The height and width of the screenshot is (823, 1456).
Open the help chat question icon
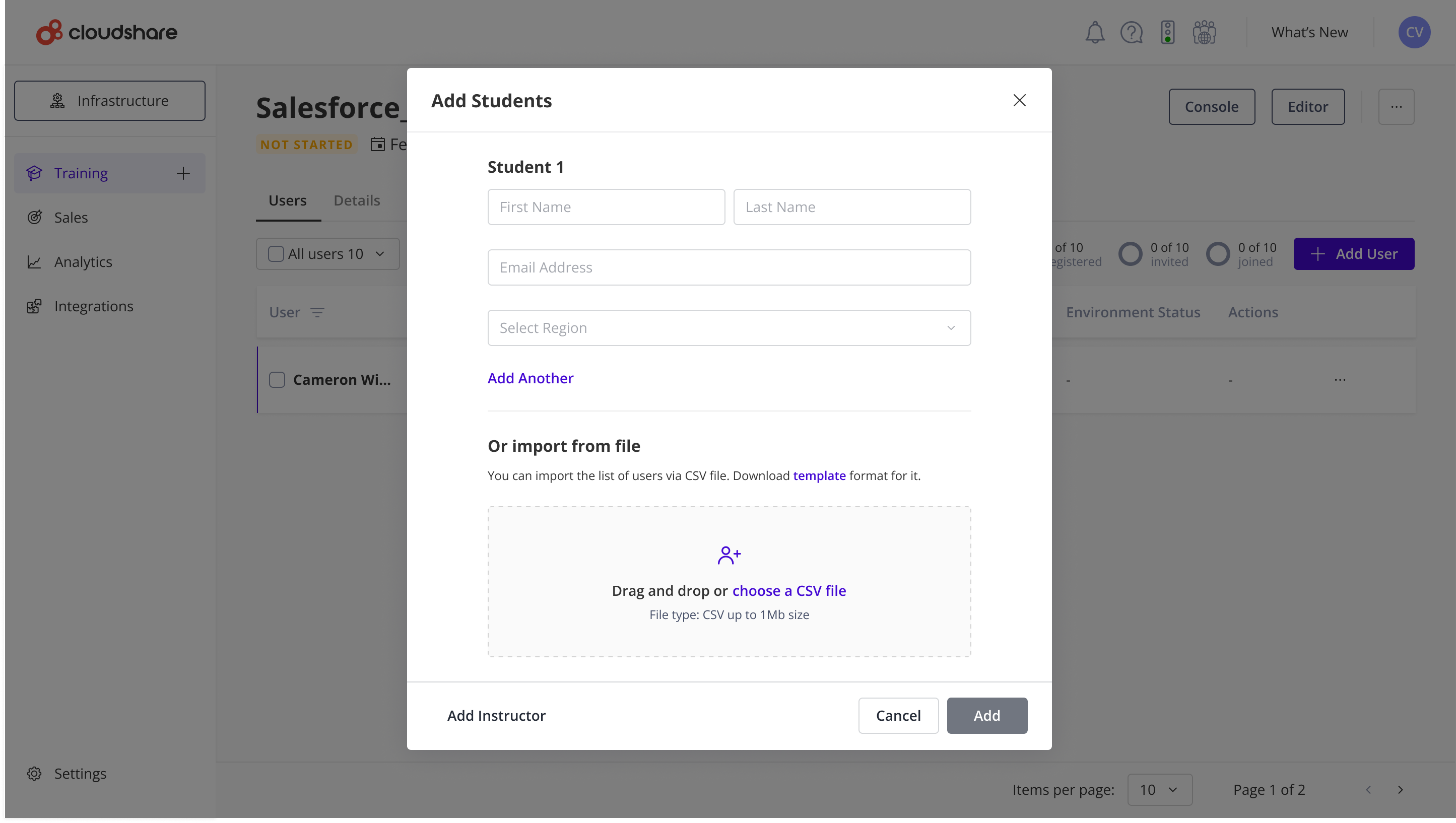point(1132,32)
